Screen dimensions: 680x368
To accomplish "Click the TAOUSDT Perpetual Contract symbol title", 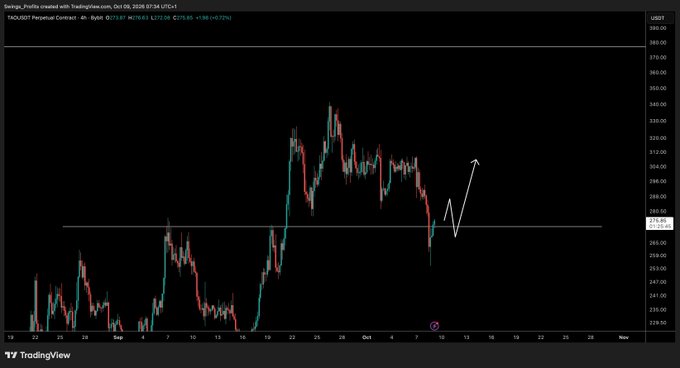I will [42, 18].
